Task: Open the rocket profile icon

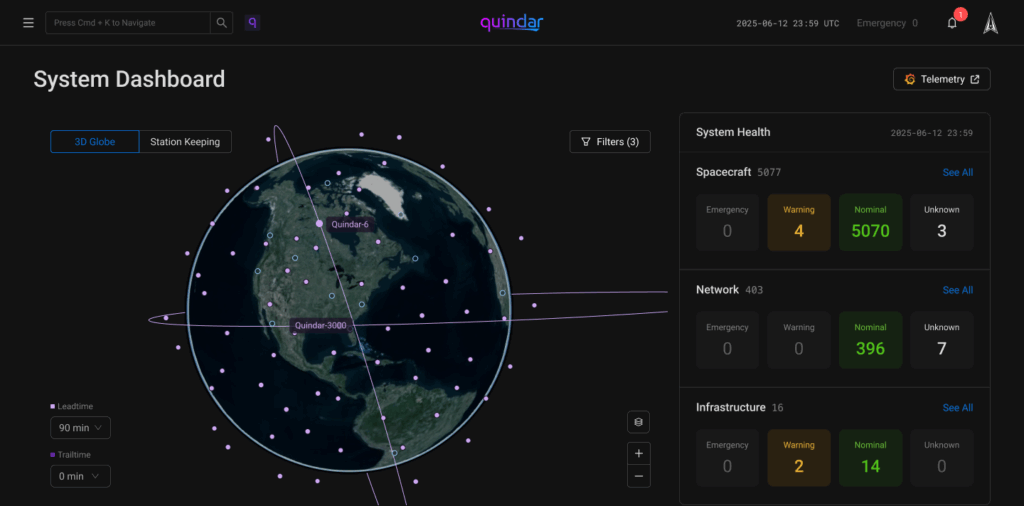Action: click(x=990, y=23)
